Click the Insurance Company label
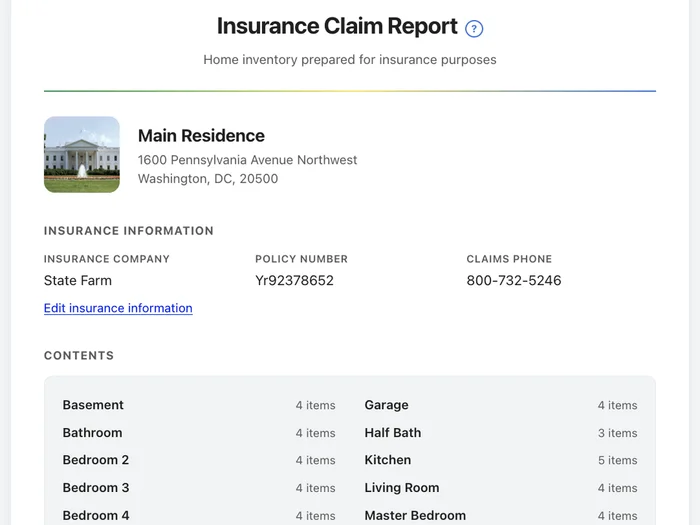700x525 pixels. pyautogui.click(x=107, y=259)
